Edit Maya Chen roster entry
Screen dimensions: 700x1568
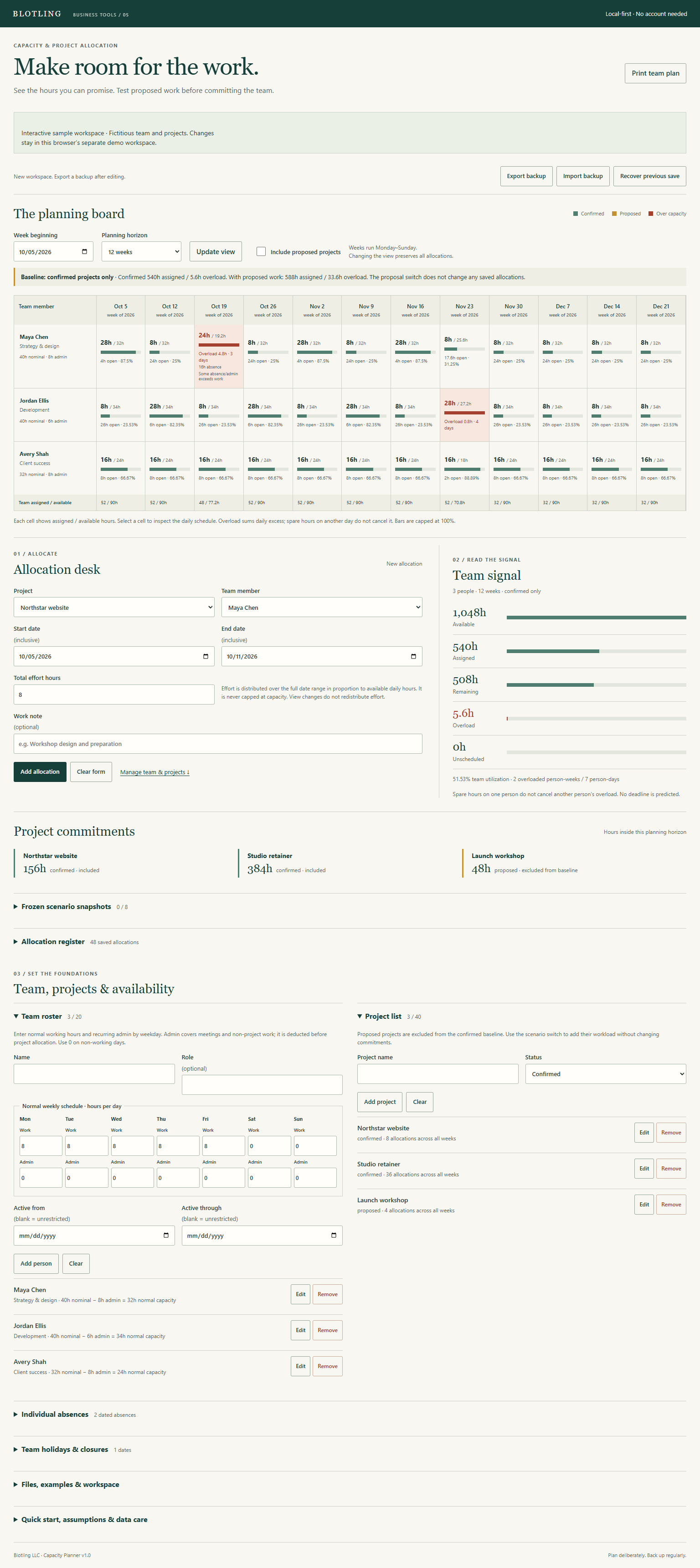pos(301,1294)
